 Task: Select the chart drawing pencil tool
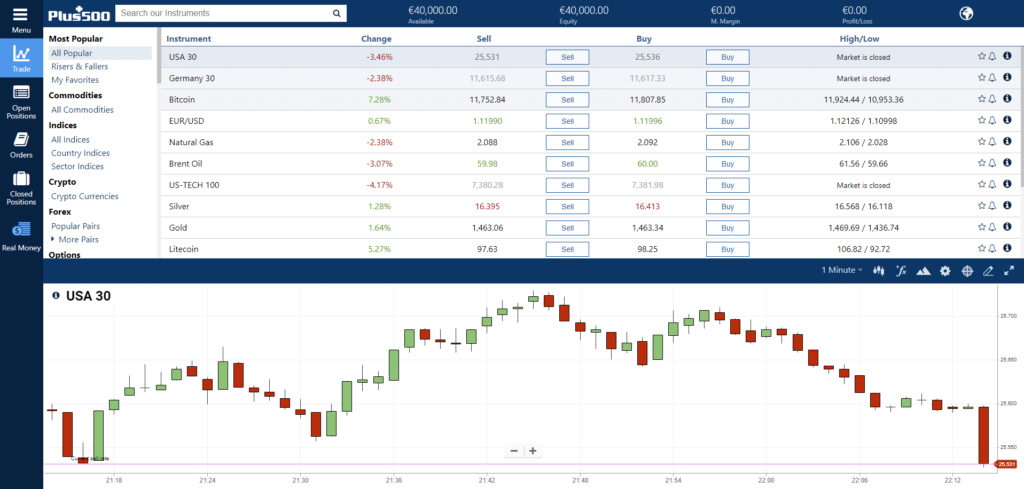[x=988, y=270]
